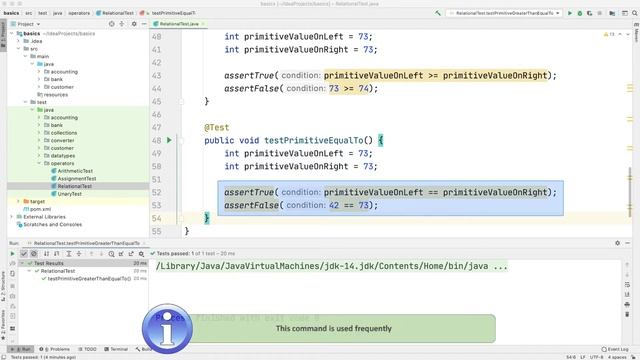Open Event Log in status bar

[615, 349]
